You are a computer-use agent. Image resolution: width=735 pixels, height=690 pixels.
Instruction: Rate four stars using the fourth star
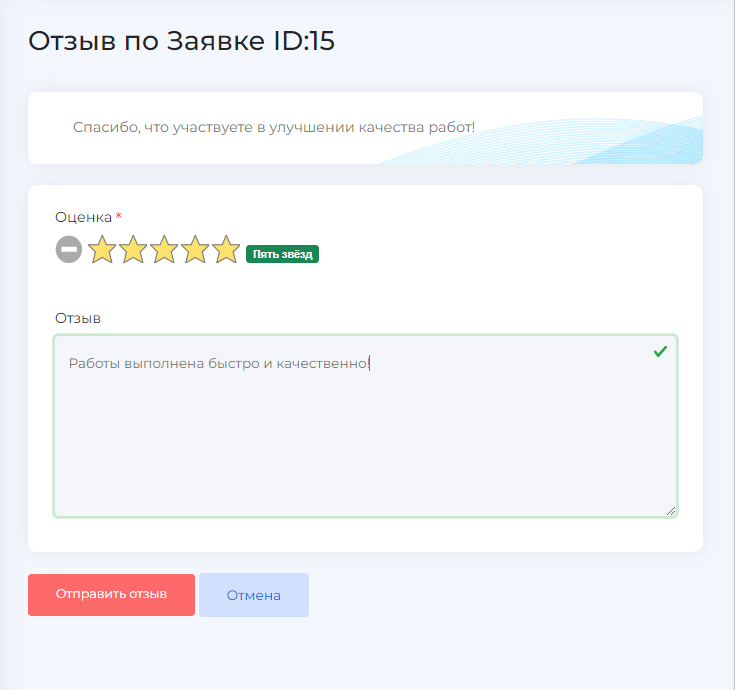(195, 250)
